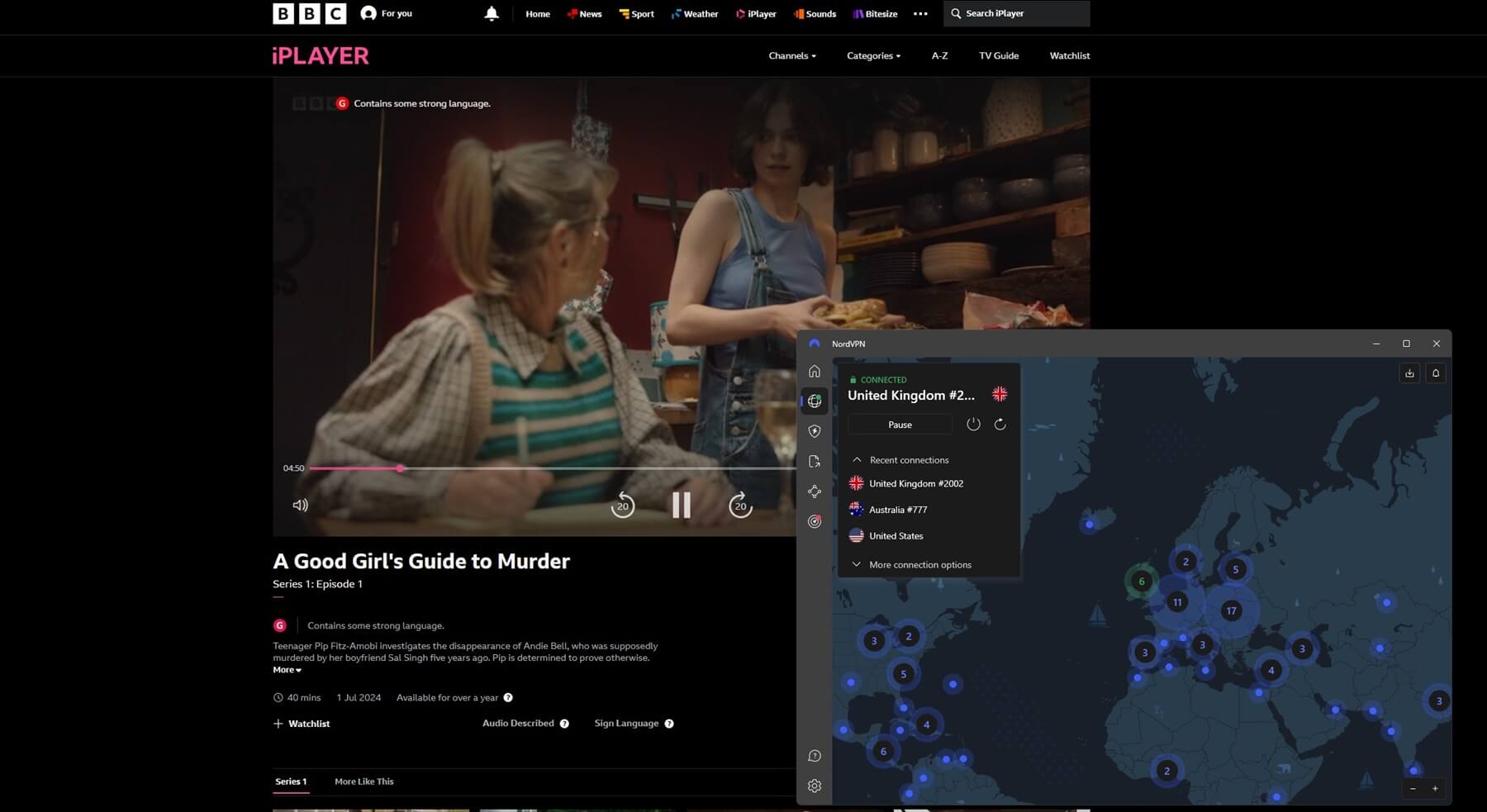This screenshot has height=812, width=1487.
Task: Switch to the More Like This tab
Action: pyautogui.click(x=364, y=781)
